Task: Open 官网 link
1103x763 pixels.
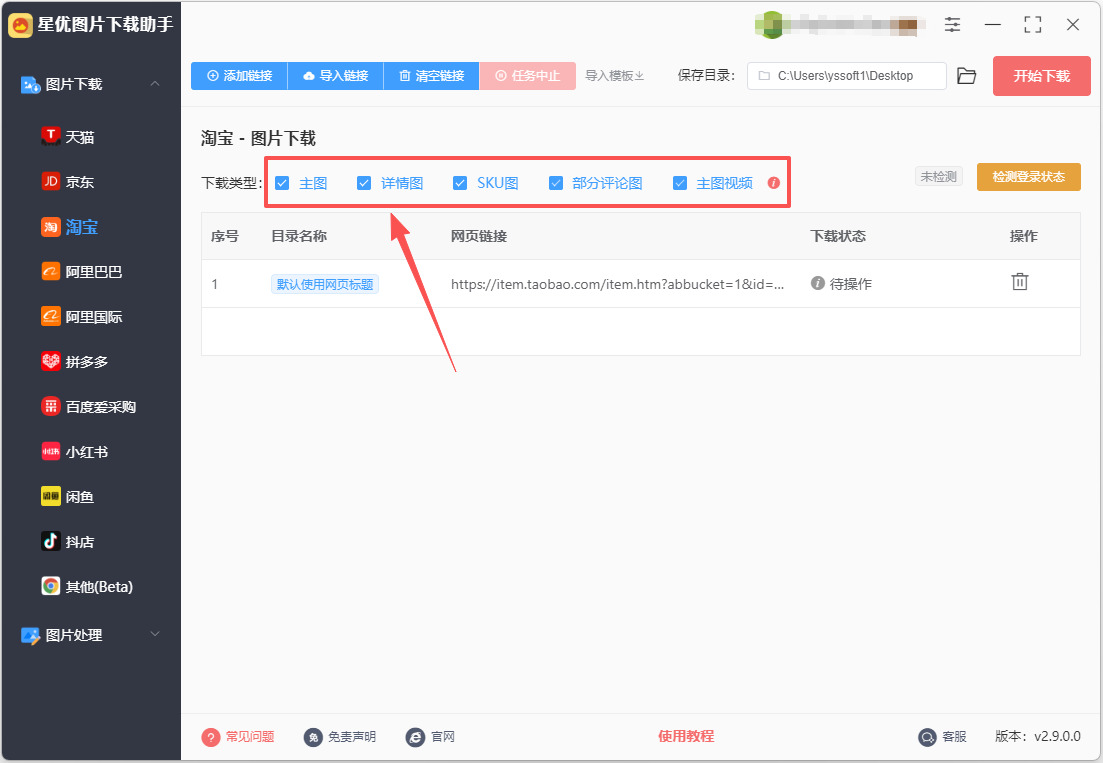Action: pyautogui.click(x=431, y=736)
